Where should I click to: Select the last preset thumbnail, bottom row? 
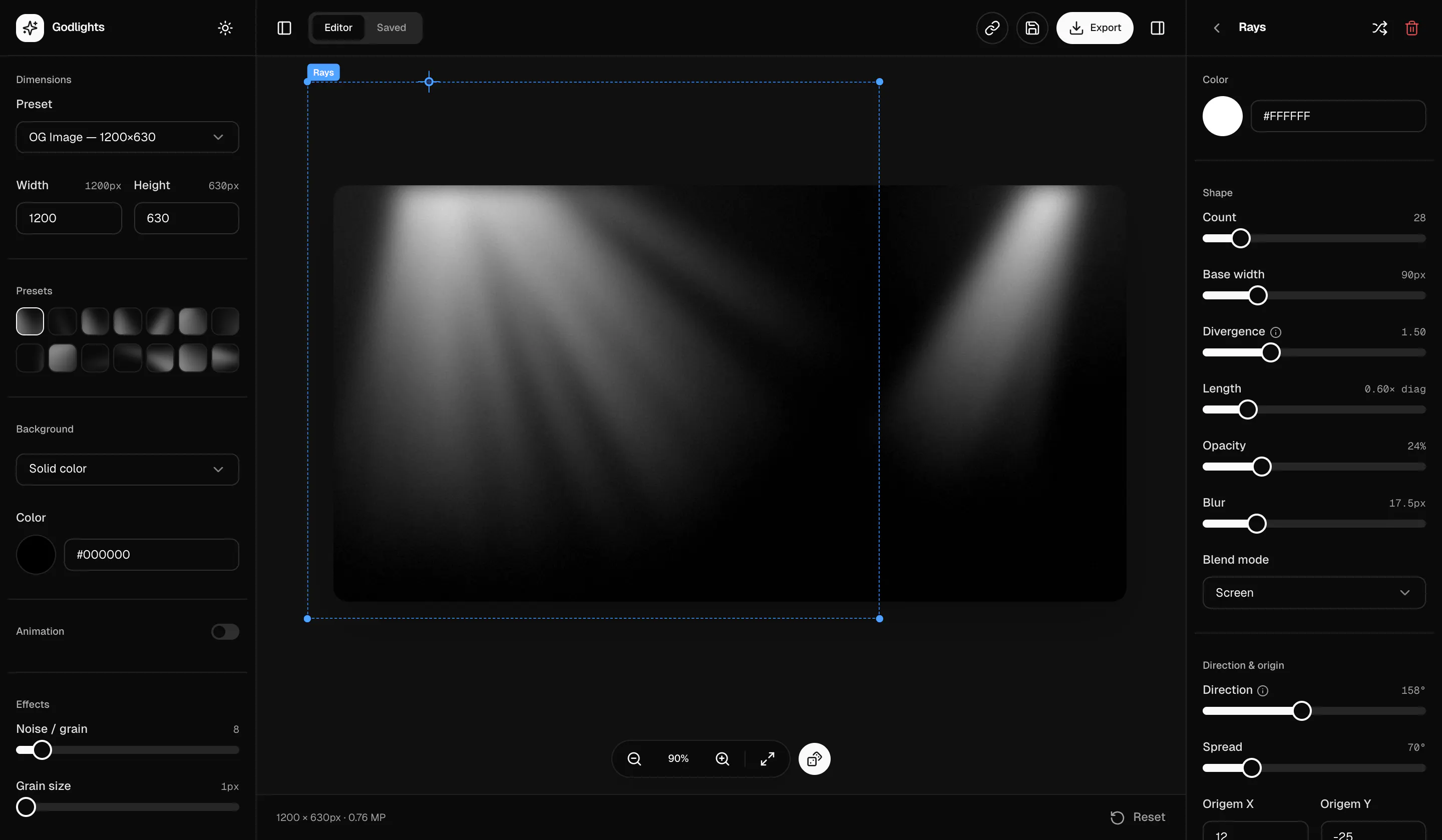[x=225, y=358]
